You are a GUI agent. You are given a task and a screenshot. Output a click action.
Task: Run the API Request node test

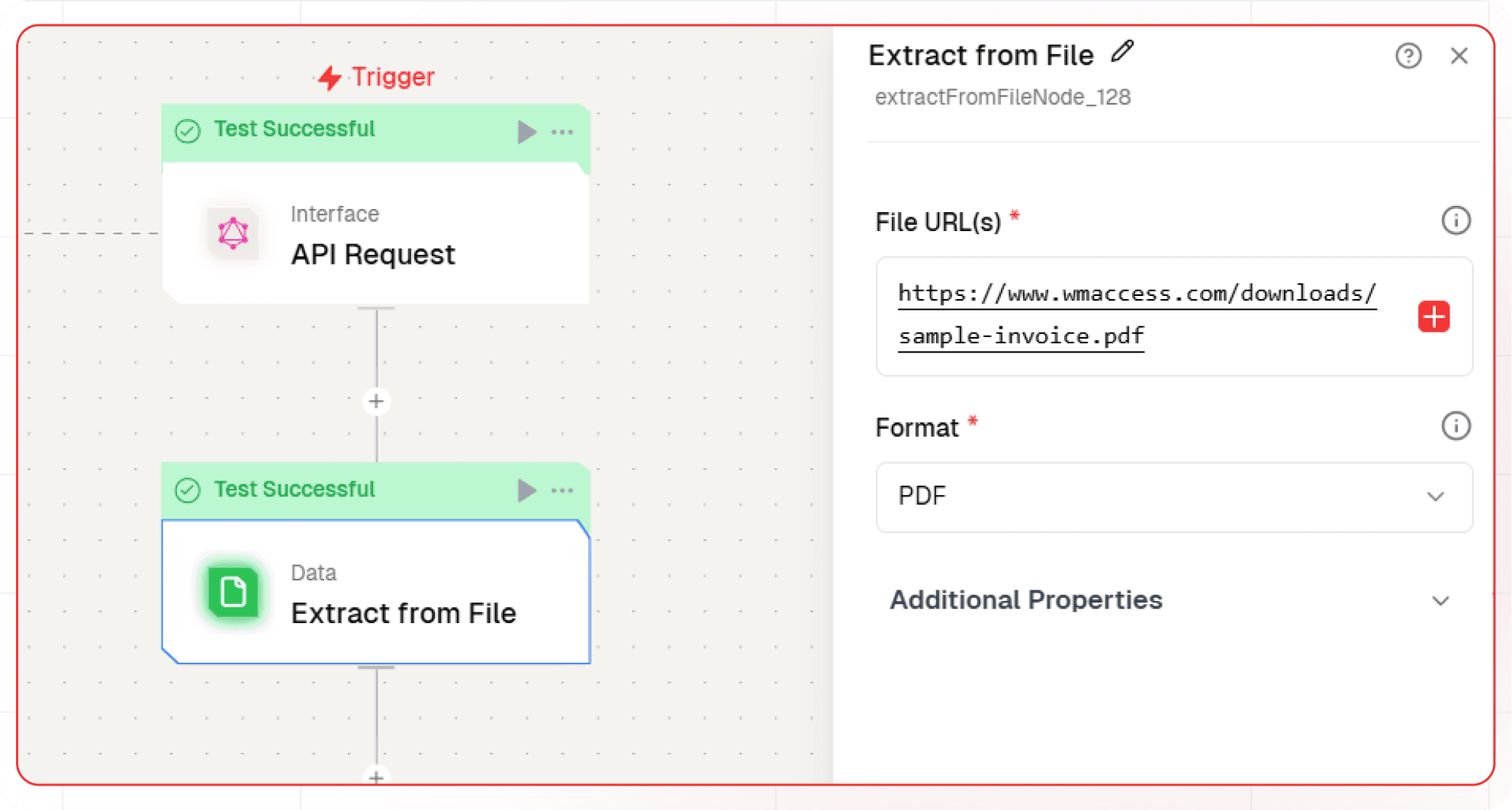[526, 132]
